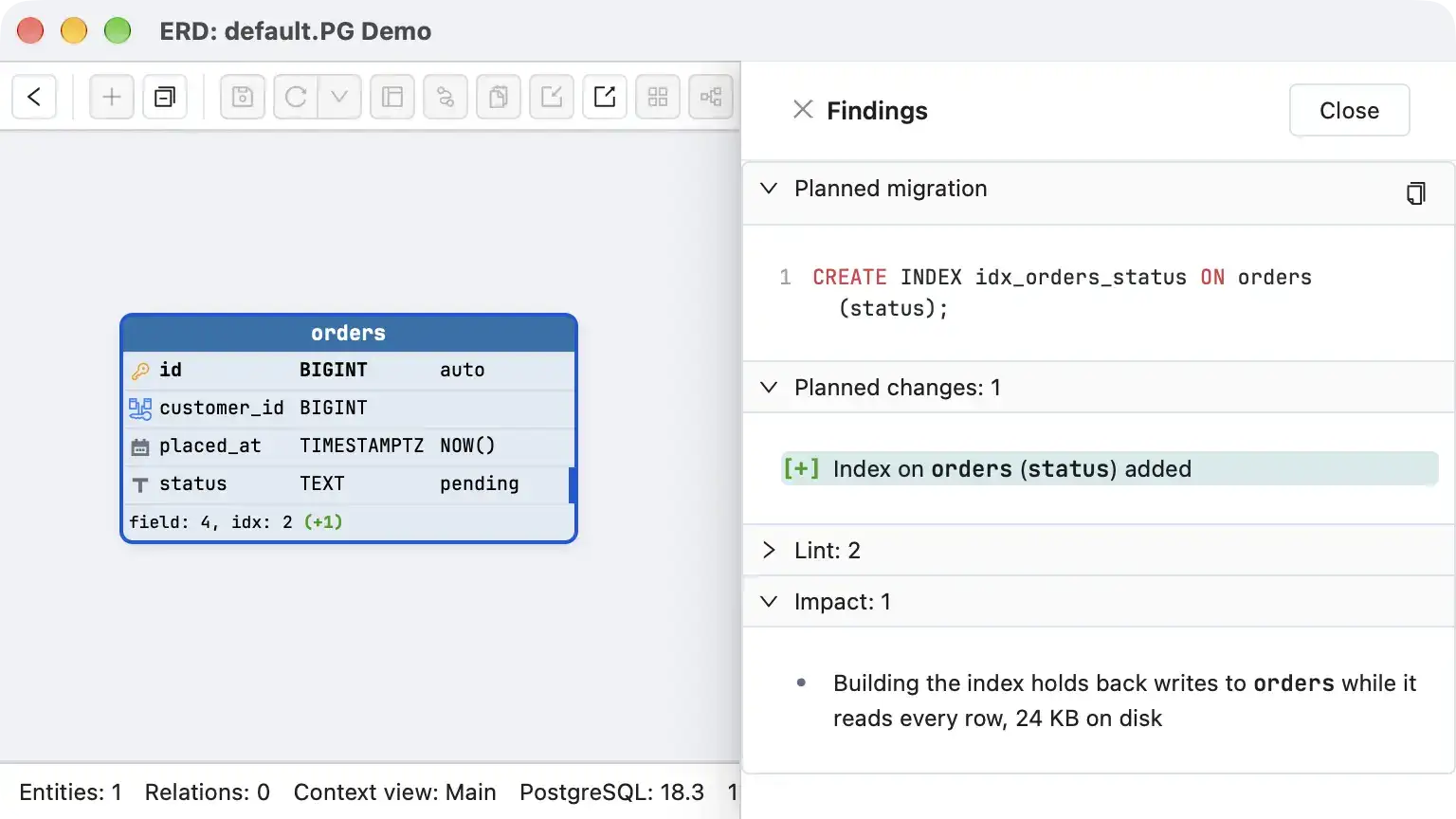Click the foreign key icon on customer_id
Viewport: 1456px width, 819px height.
pyautogui.click(x=140, y=409)
